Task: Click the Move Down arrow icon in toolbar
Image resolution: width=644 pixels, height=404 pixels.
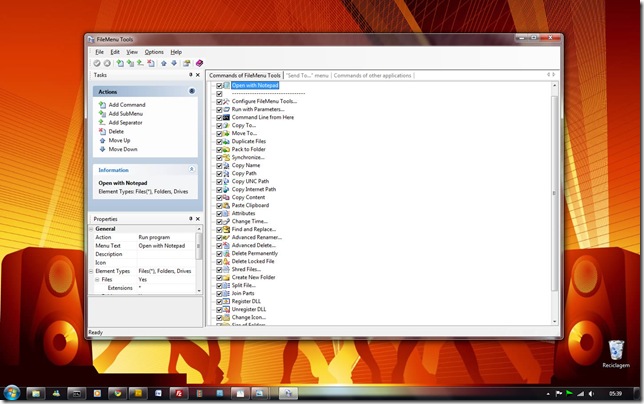Action: click(174, 63)
